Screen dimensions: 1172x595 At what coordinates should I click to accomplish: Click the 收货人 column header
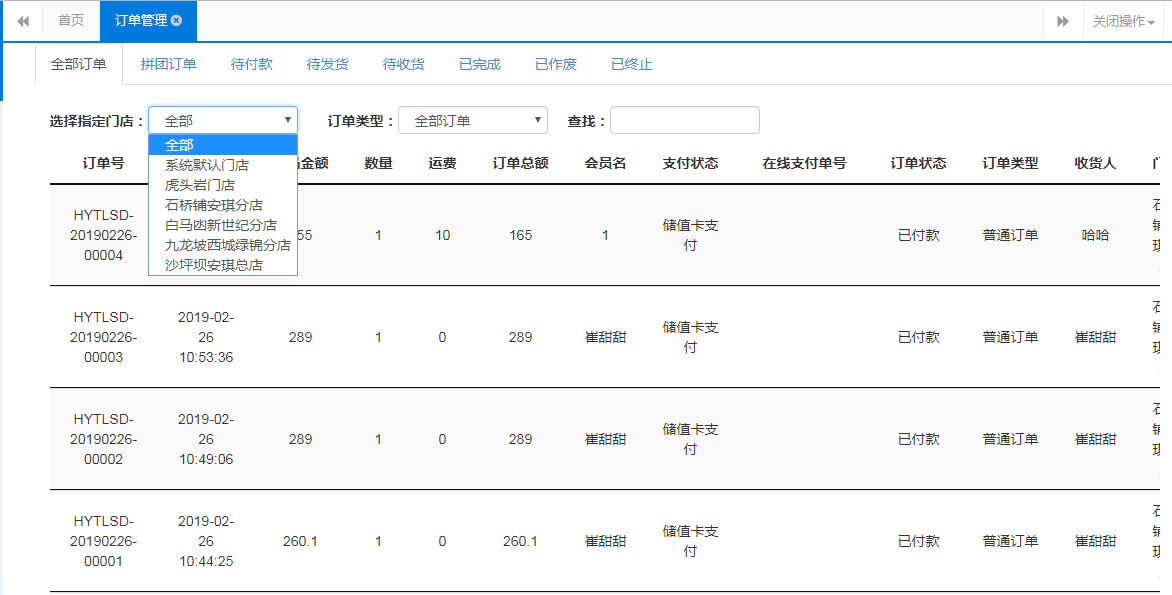point(1096,163)
